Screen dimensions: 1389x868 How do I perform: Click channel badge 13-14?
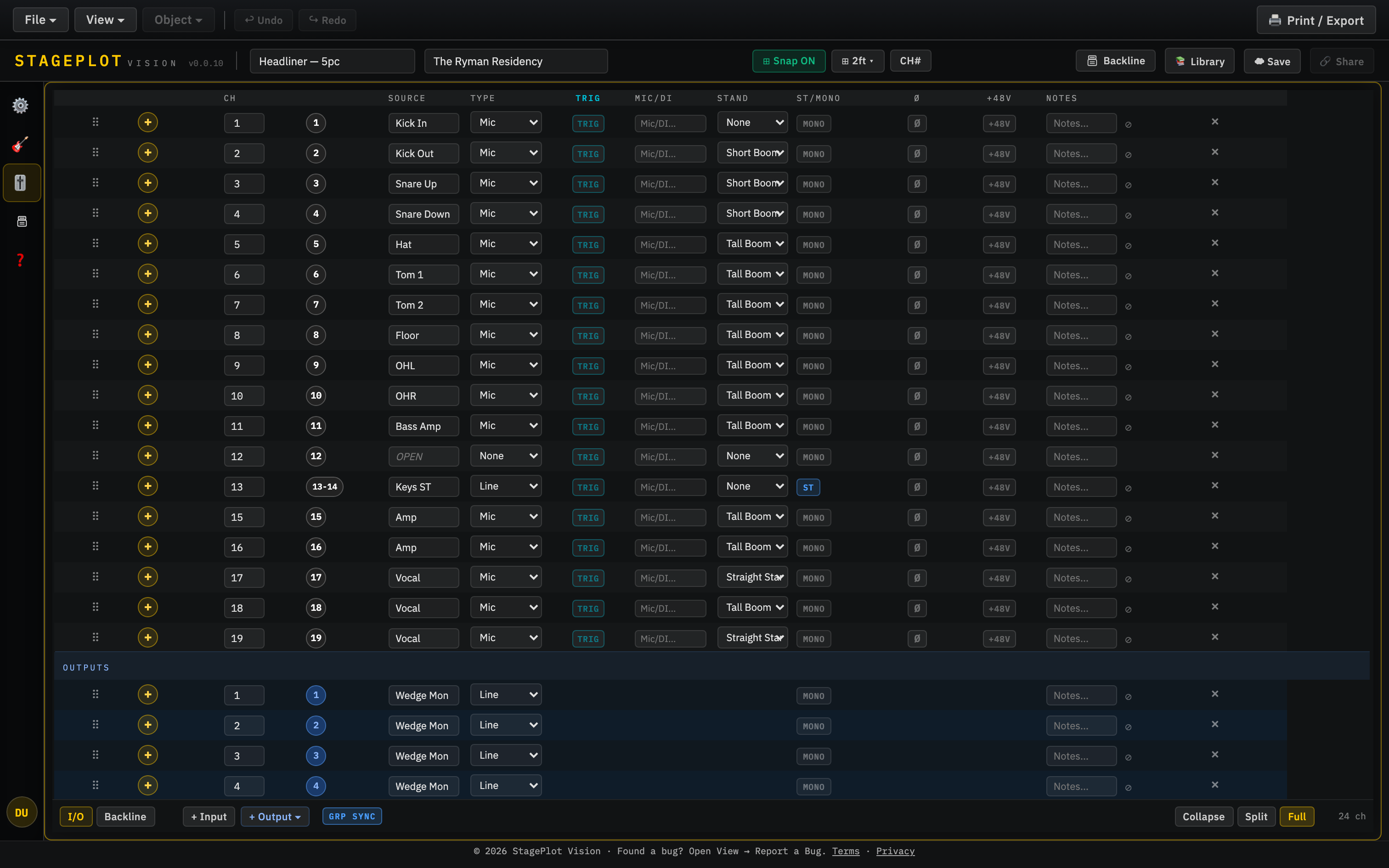pyautogui.click(x=324, y=487)
